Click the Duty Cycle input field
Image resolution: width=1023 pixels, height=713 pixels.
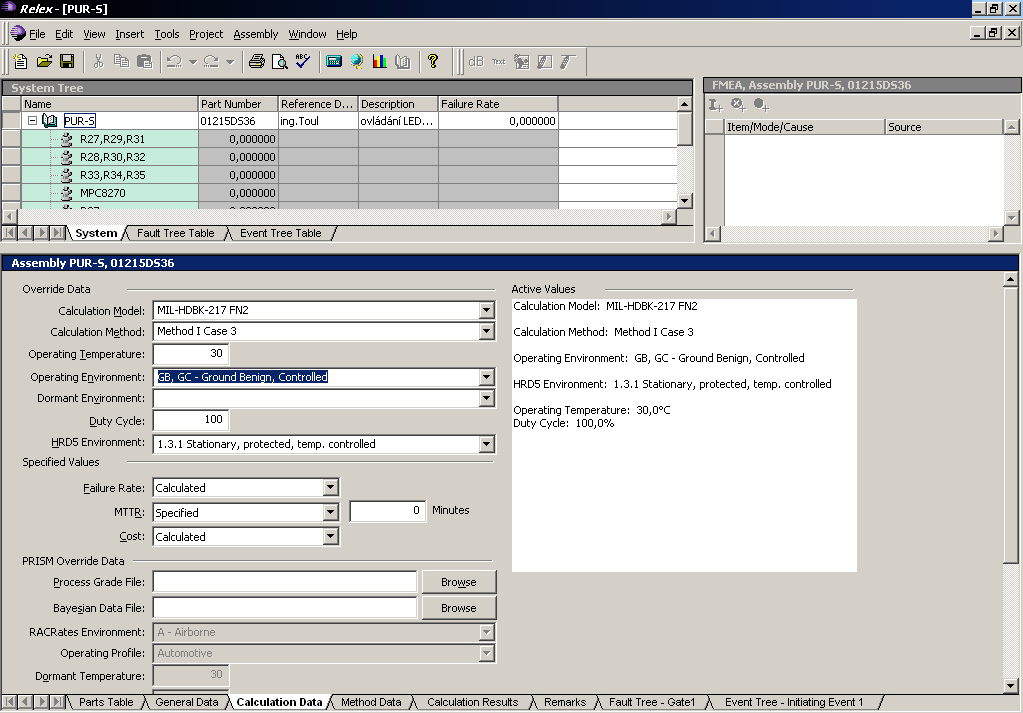191,419
